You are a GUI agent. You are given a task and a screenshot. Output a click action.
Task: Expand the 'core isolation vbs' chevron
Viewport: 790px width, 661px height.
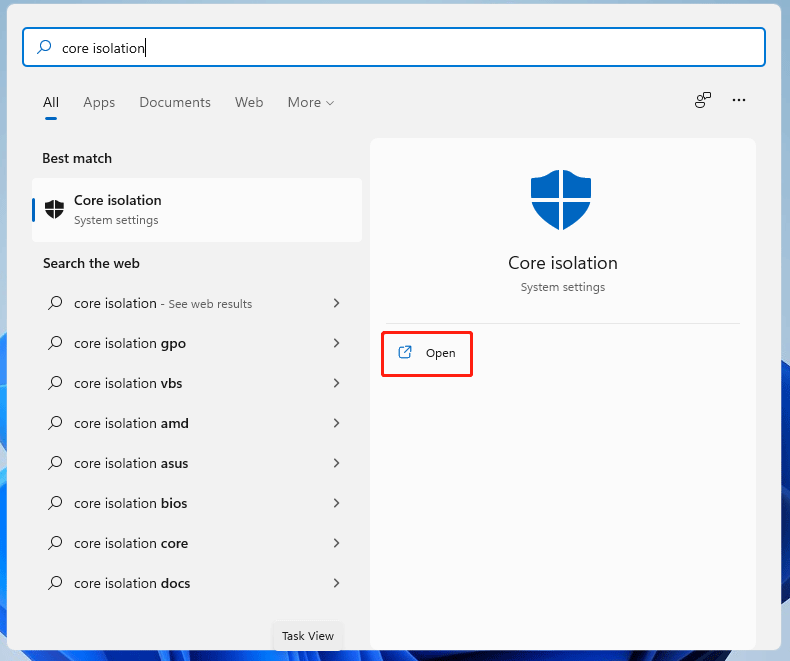pos(337,383)
